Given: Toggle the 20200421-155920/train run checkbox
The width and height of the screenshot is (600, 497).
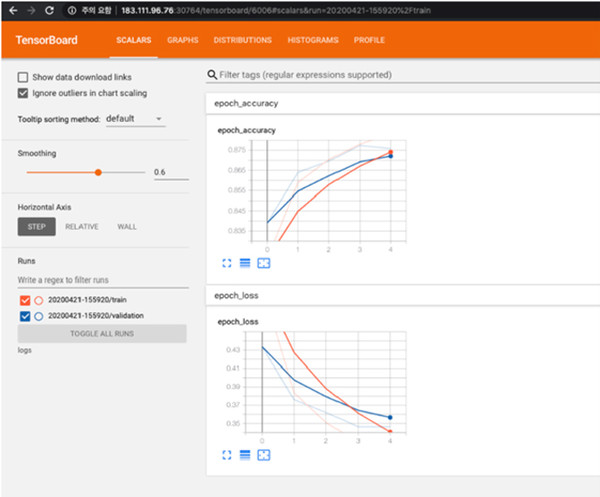Looking at the screenshot, I should (x=25, y=299).
